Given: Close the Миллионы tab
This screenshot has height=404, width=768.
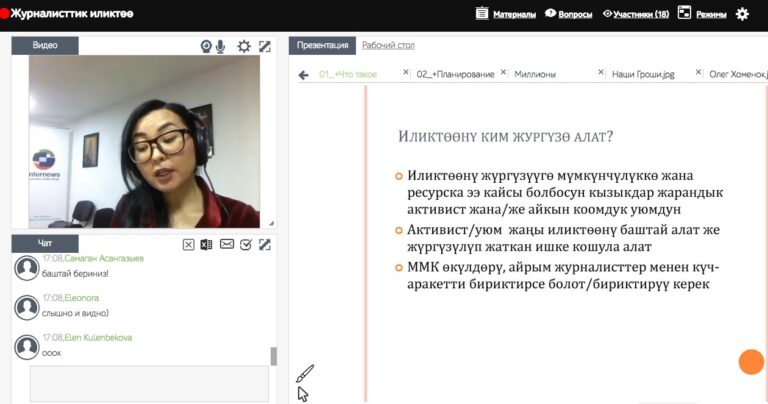Looking at the screenshot, I should 600,72.
